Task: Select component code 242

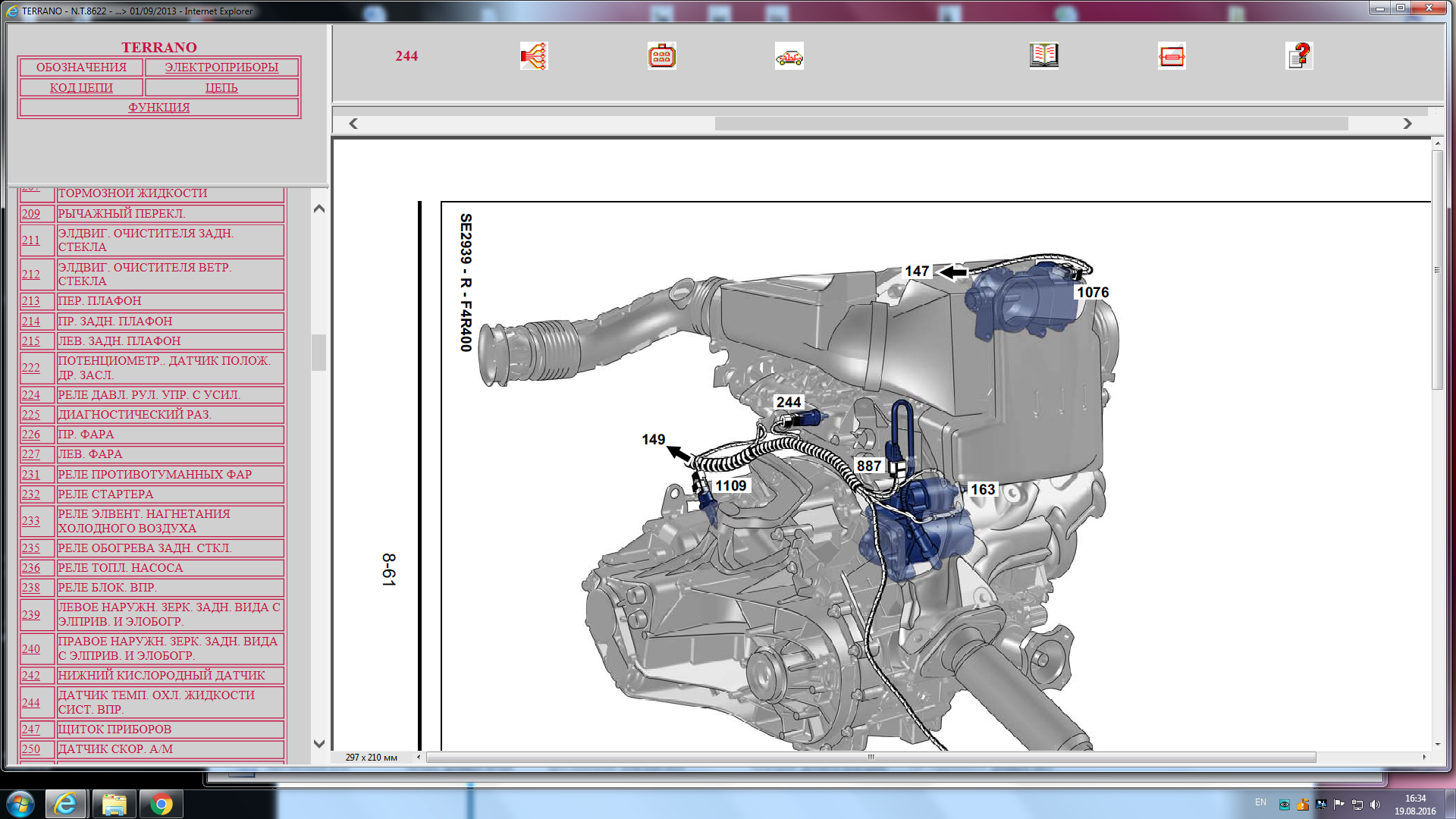Action: tap(31, 676)
